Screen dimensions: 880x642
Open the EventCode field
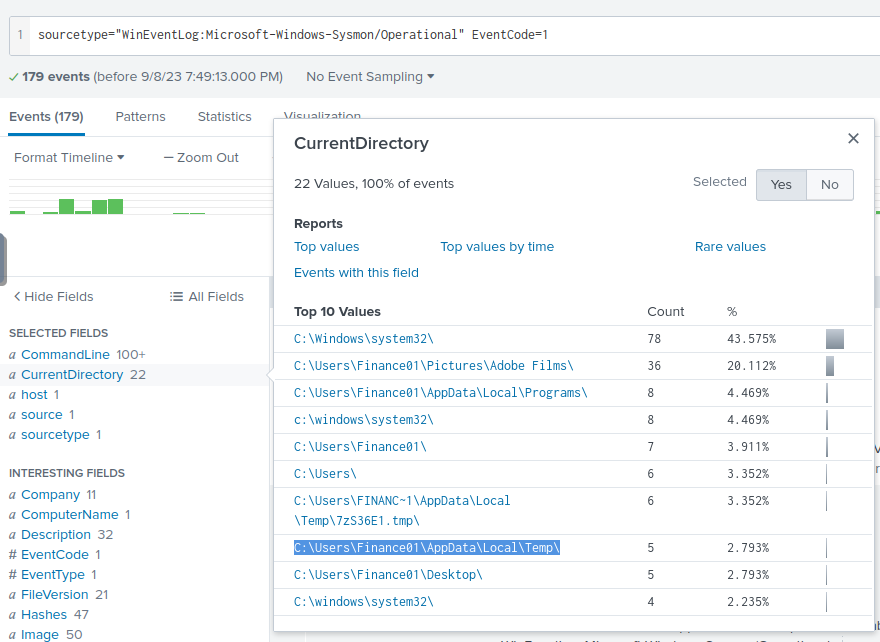[x=54, y=555]
